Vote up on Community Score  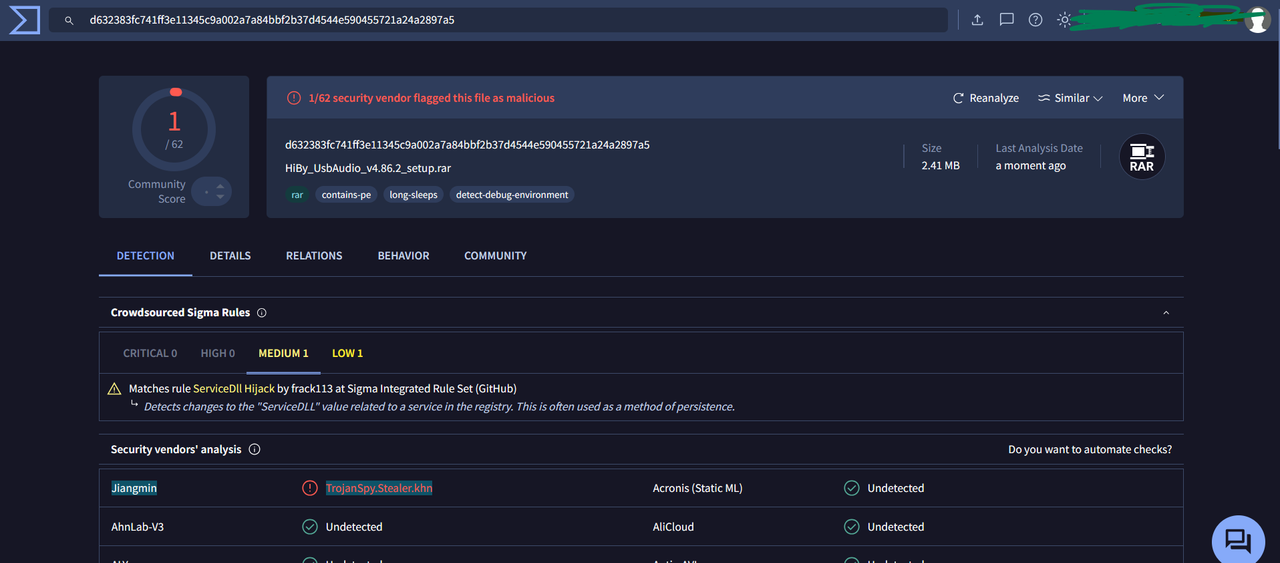221,185
